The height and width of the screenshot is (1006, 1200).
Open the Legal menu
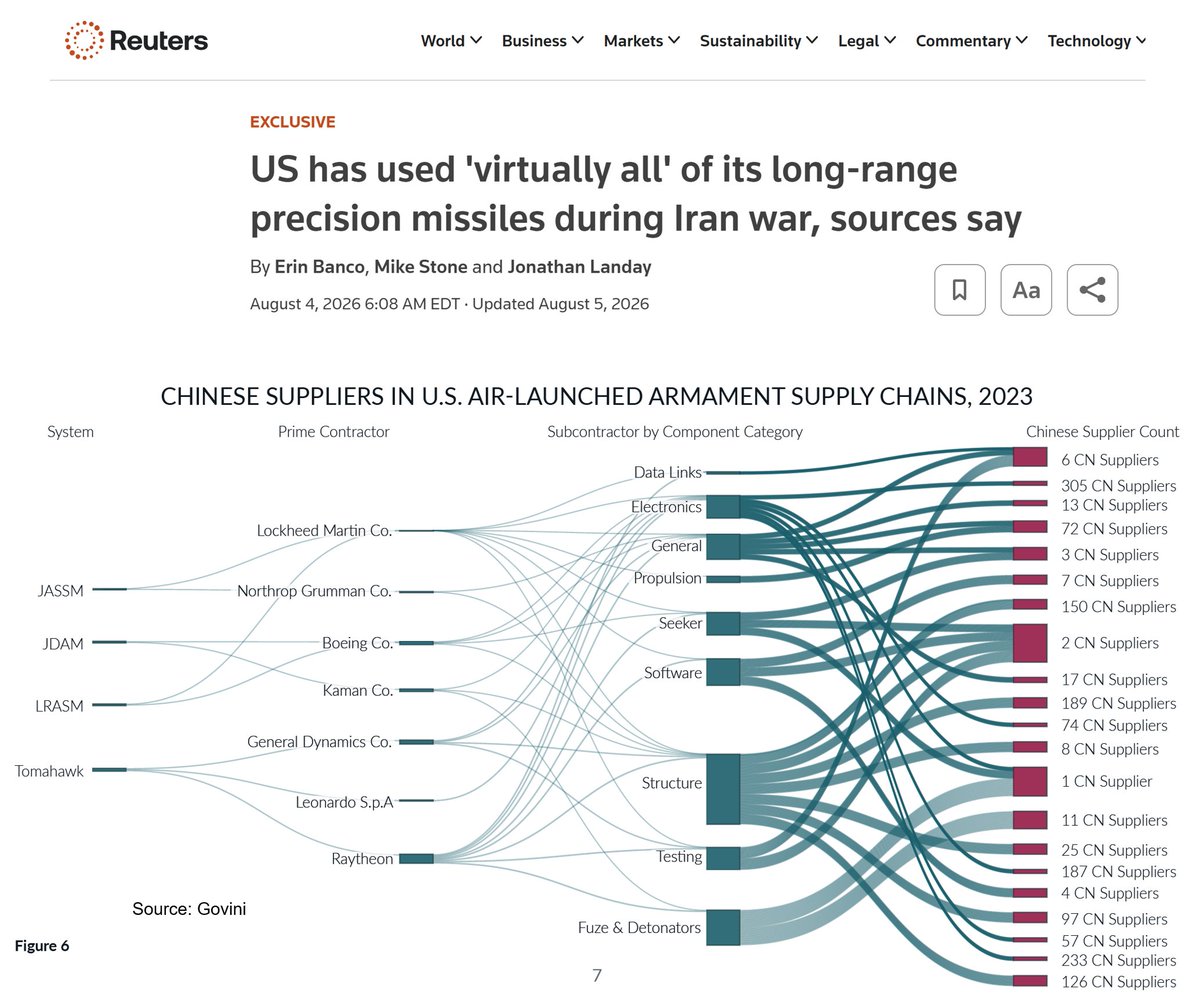tap(867, 41)
